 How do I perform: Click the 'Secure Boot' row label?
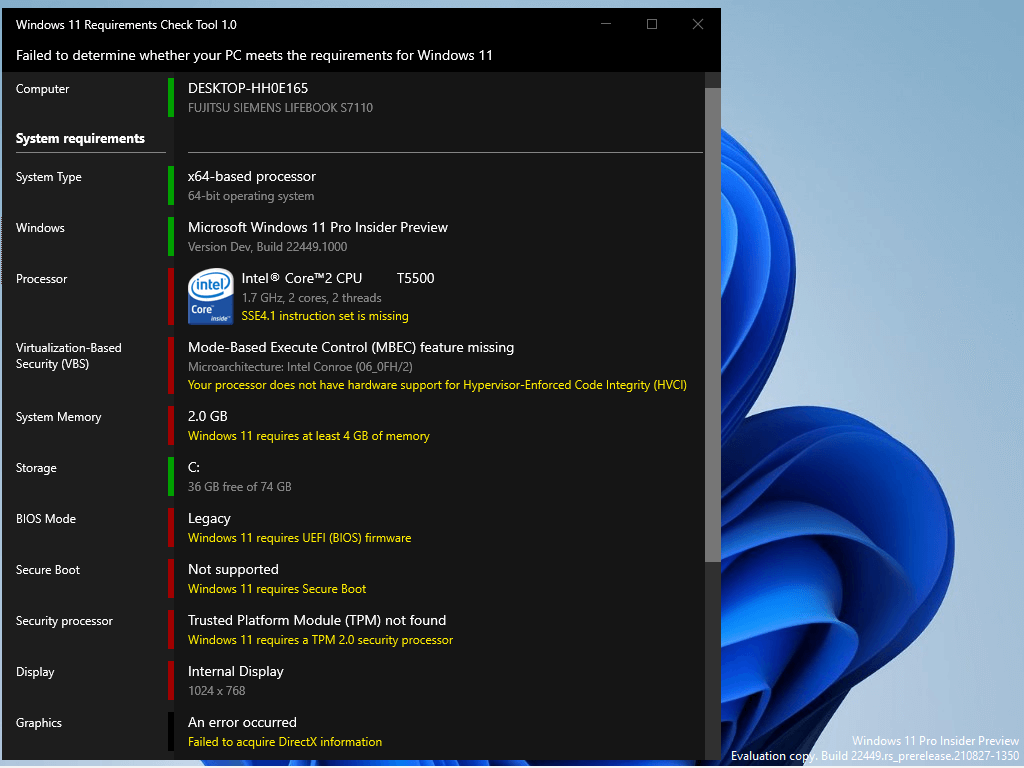tap(48, 570)
